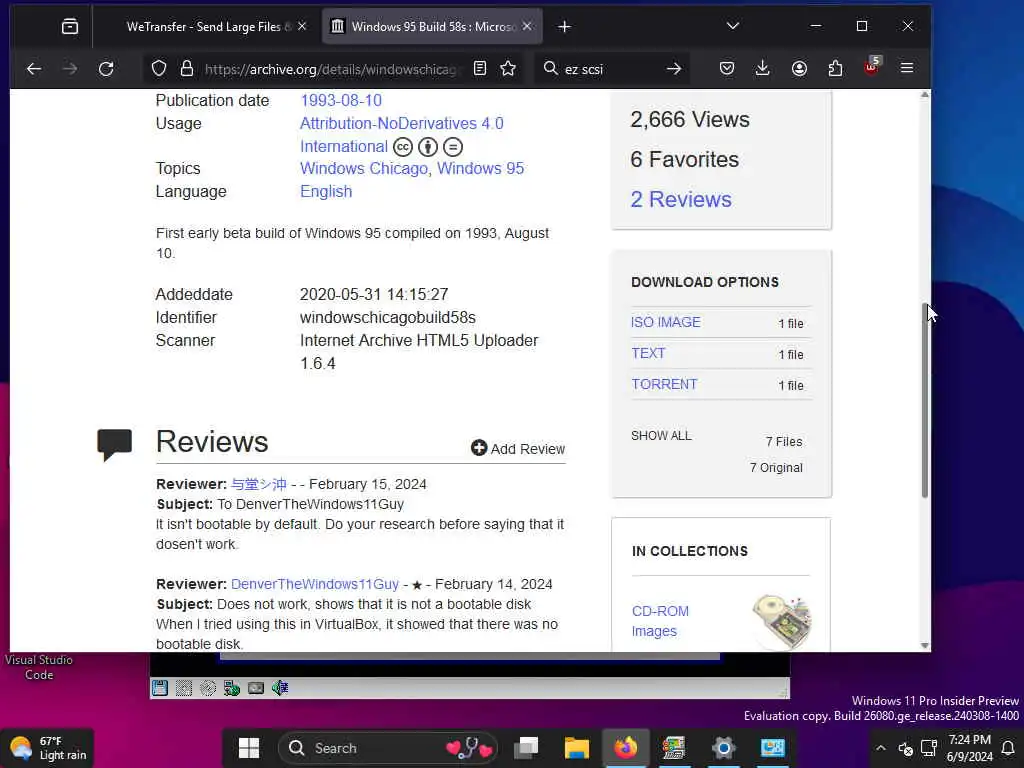
Task: Open the CD-ROM Images collection link
Action: point(660,621)
